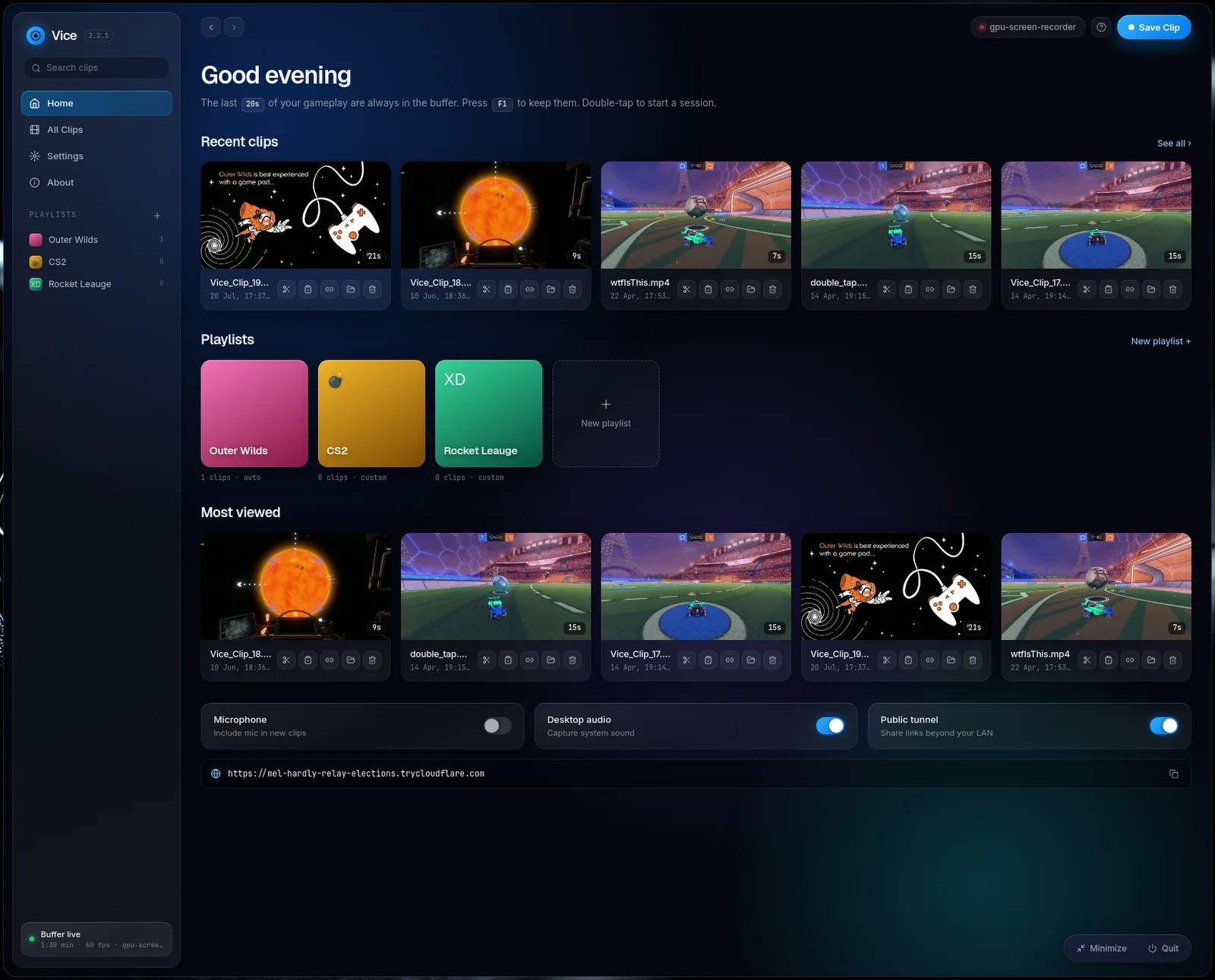Click the New playlist + link
Screen dimensions: 1215x980
(x=1160, y=342)
